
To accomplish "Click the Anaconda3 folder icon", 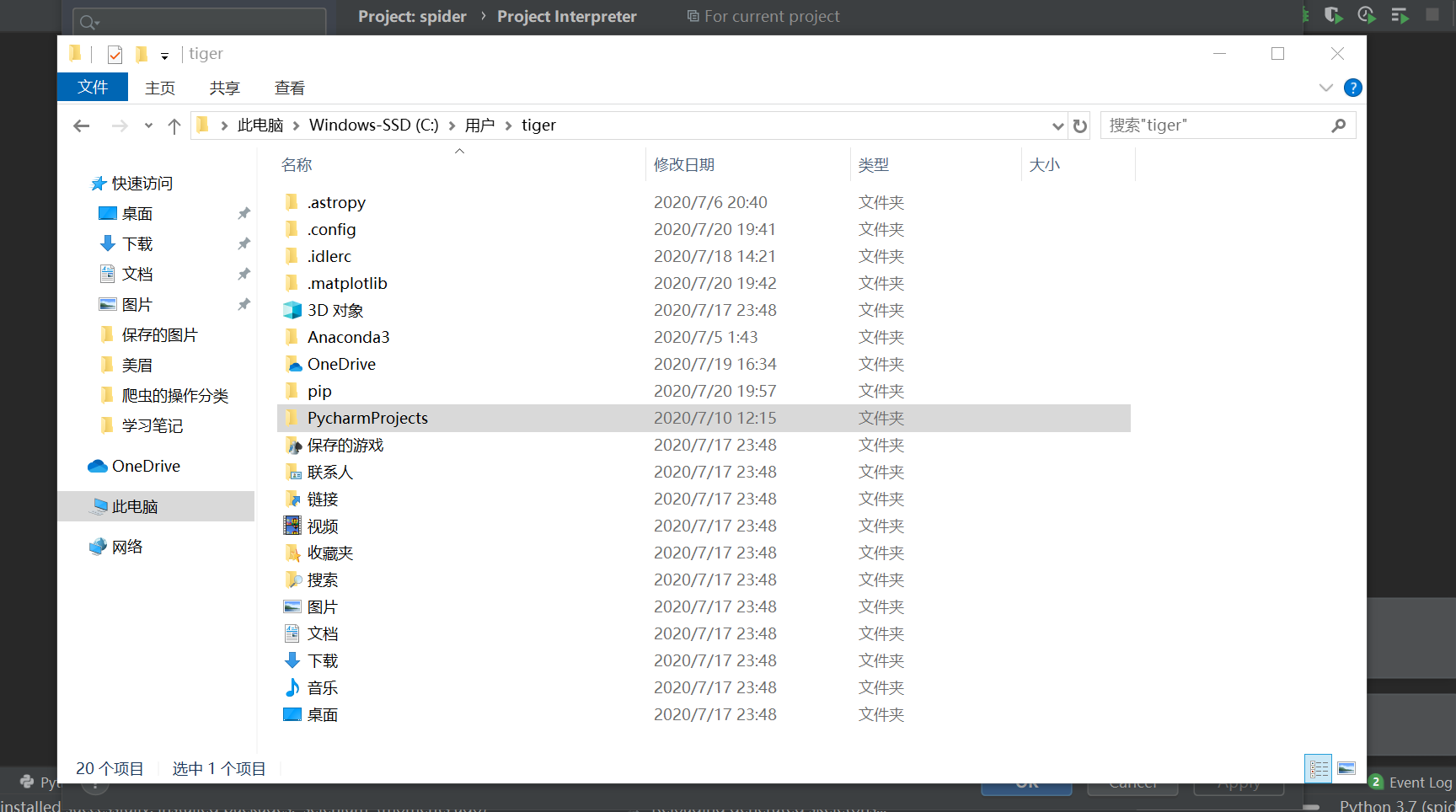I will tap(292, 337).
